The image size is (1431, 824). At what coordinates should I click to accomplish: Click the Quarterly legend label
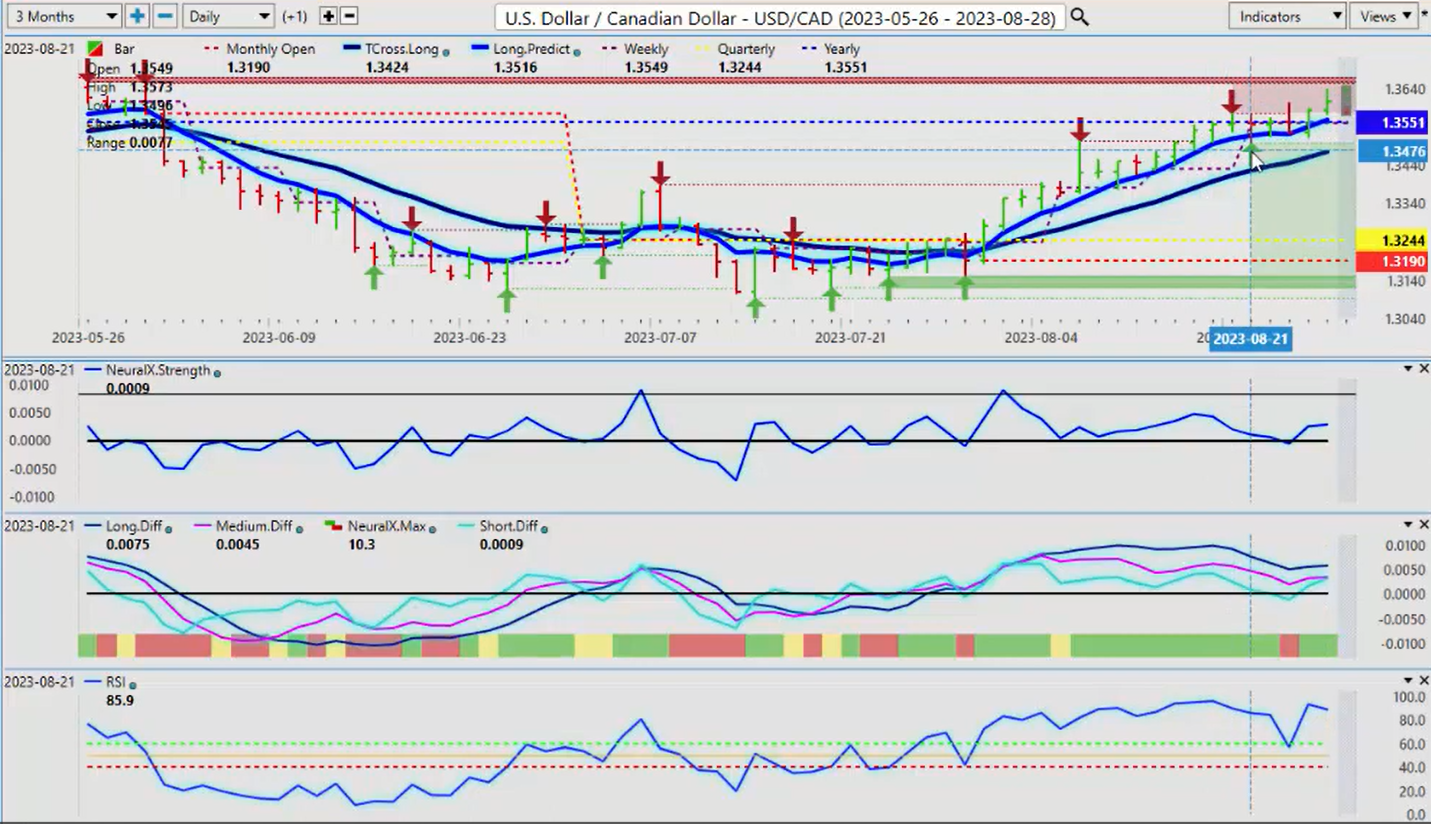pyautogui.click(x=746, y=49)
